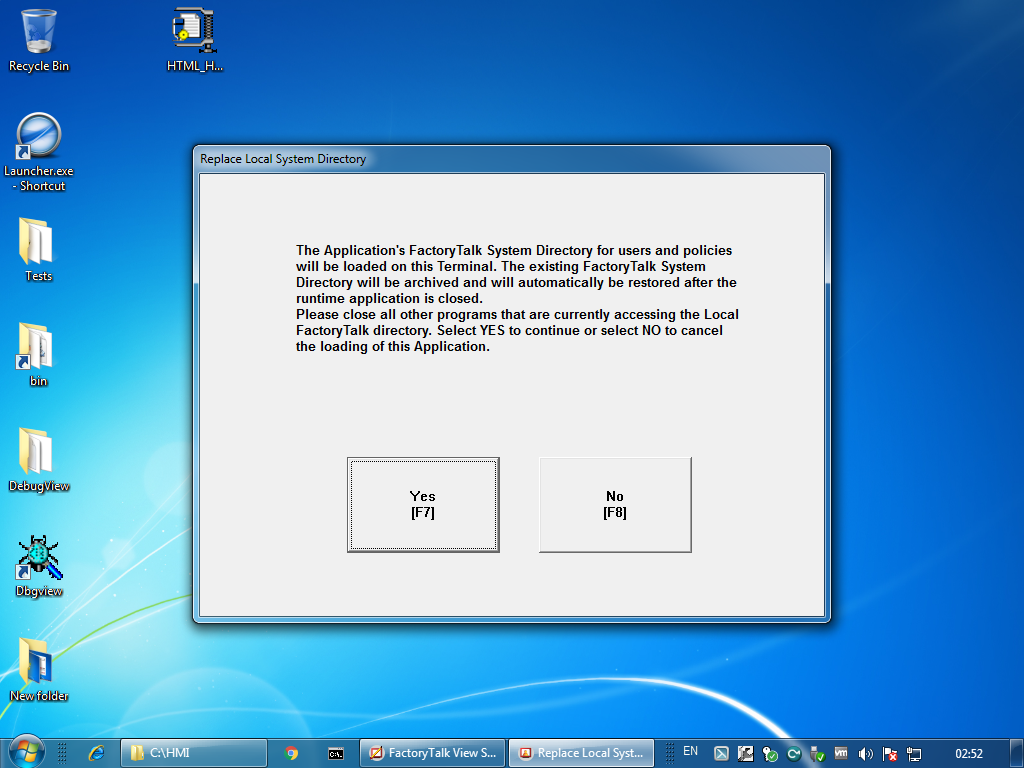Launch Internet Explorer from taskbar

click(x=97, y=753)
